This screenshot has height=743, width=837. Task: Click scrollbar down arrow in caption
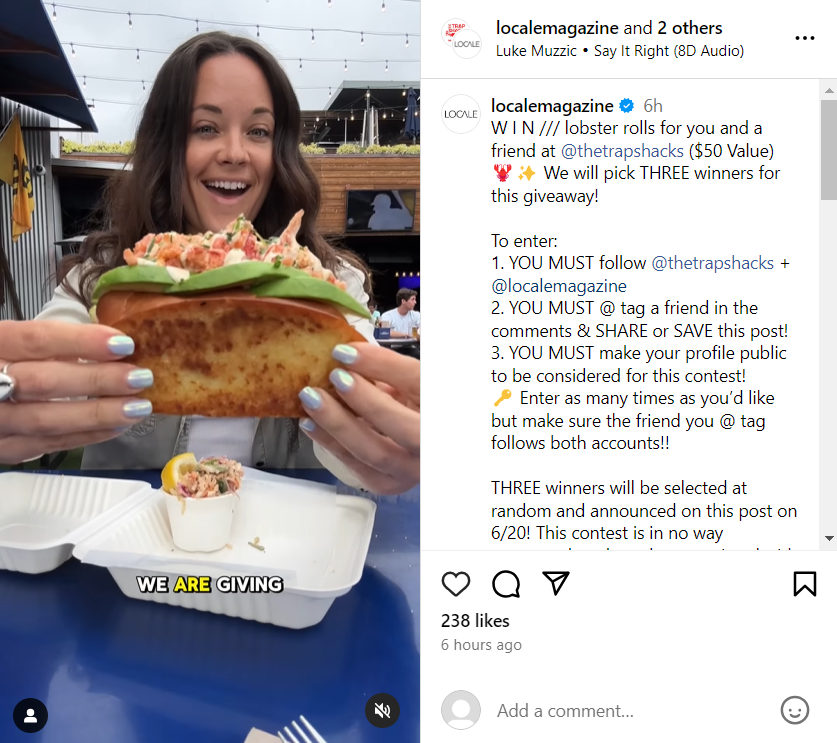[829, 538]
